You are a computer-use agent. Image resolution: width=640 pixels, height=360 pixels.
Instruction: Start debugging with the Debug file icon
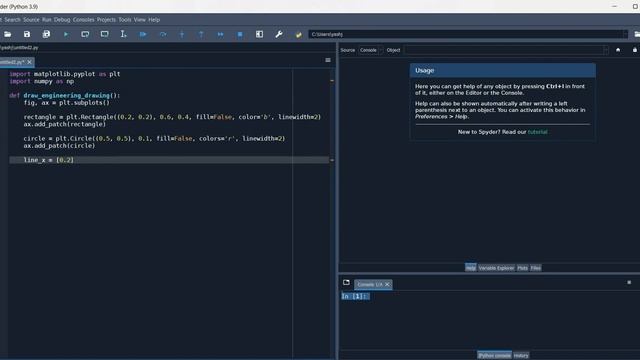point(143,34)
